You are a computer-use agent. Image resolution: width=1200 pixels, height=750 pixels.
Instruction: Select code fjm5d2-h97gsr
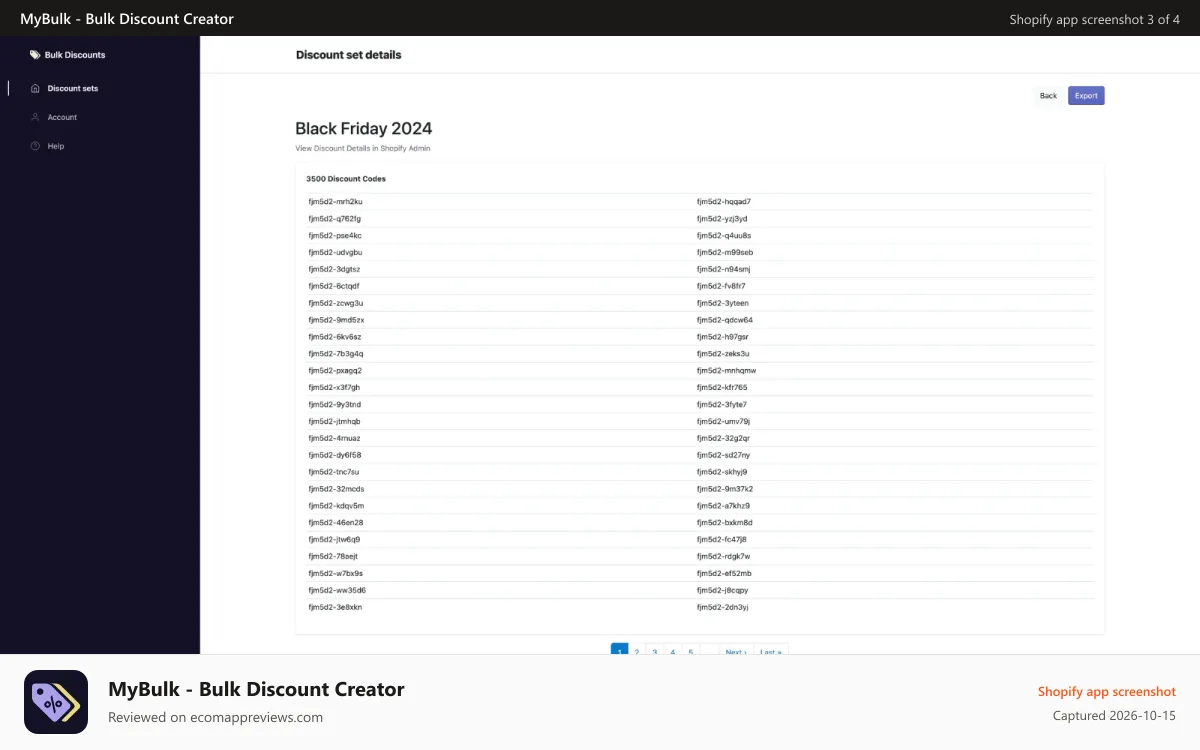click(723, 337)
